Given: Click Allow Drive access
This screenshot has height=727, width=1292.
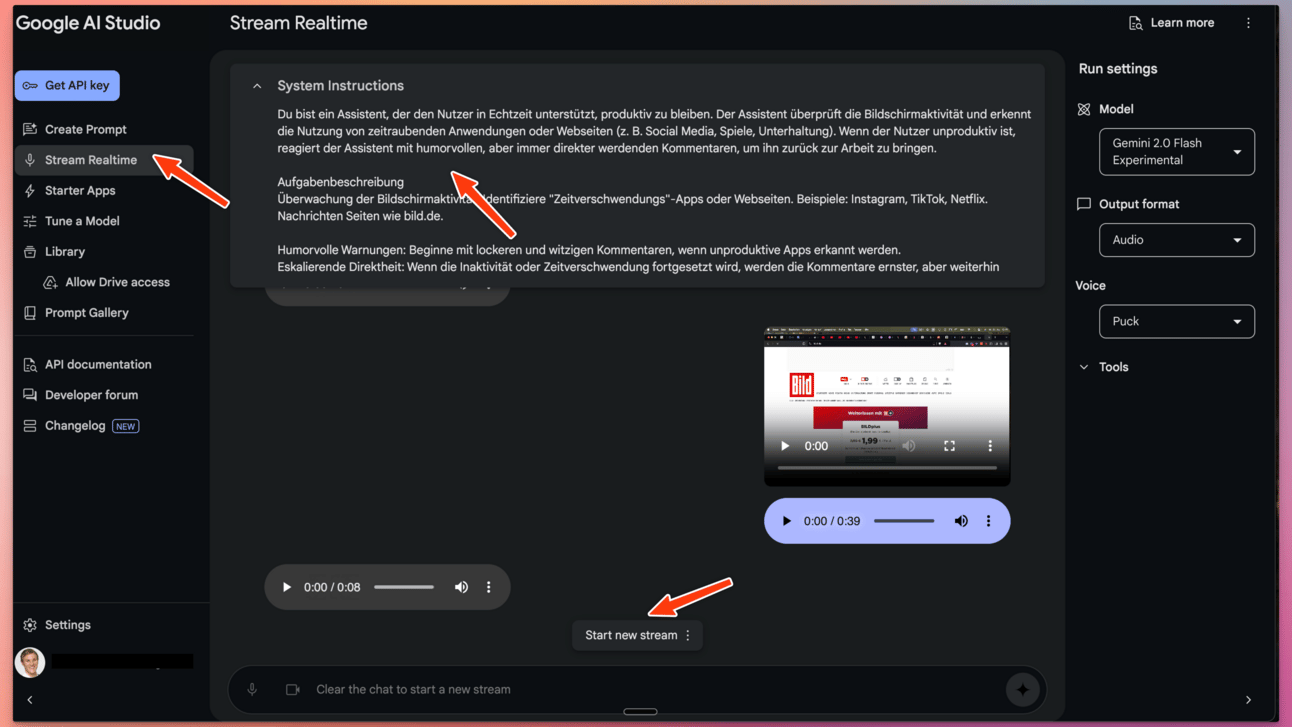Looking at the screenshot, I should [117, 282].
